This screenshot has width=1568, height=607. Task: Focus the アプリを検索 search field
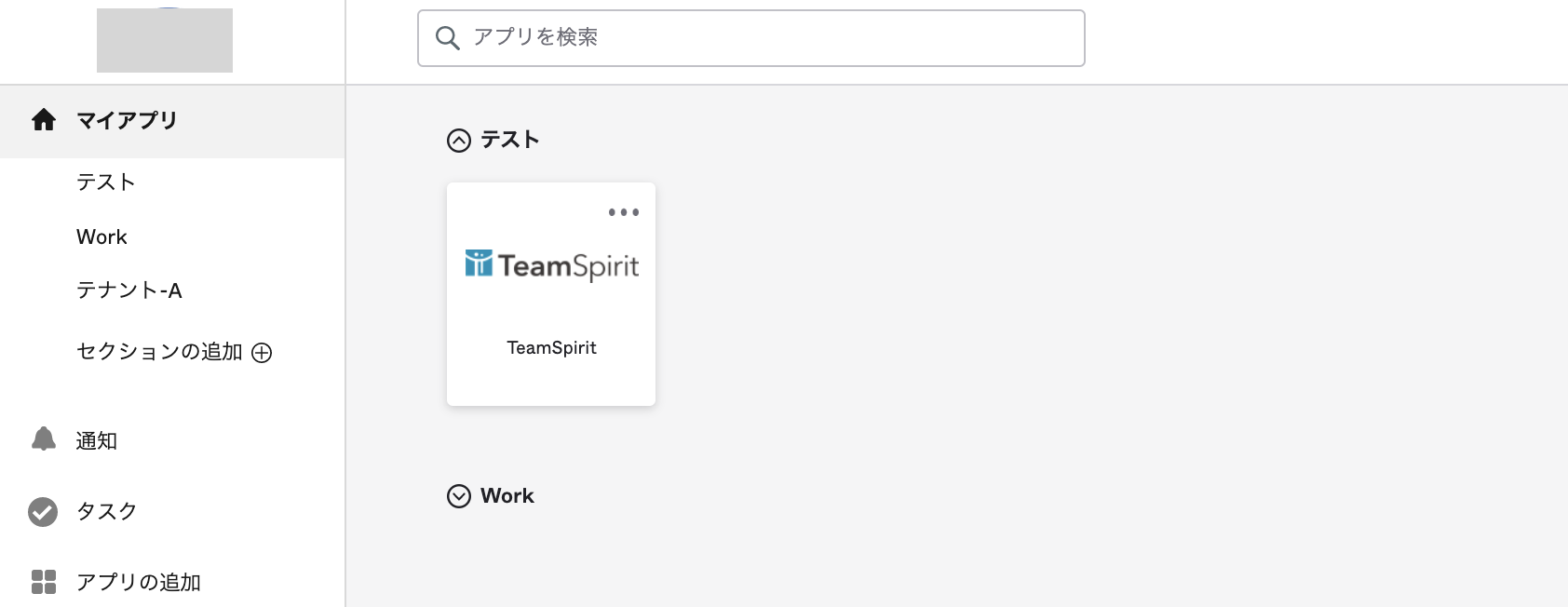764,38
